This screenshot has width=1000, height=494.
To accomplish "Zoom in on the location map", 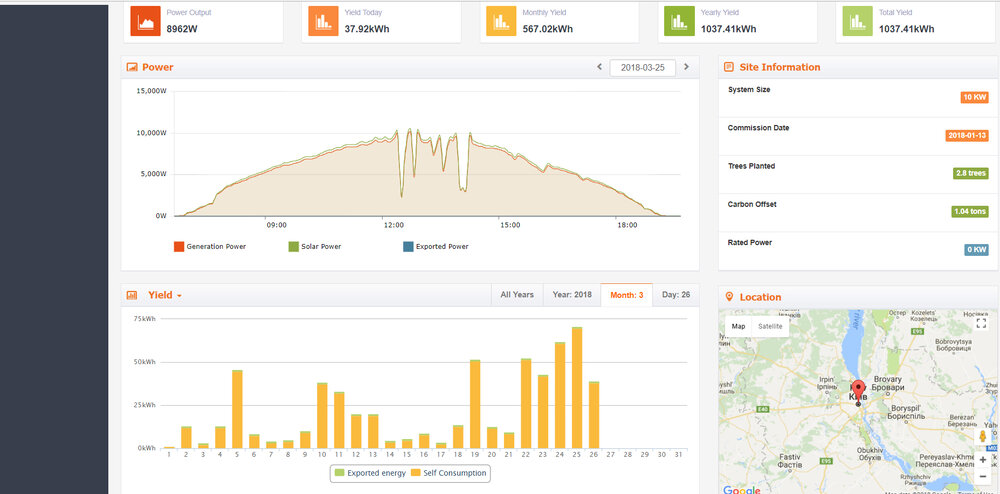I will [x=983, y=459].
